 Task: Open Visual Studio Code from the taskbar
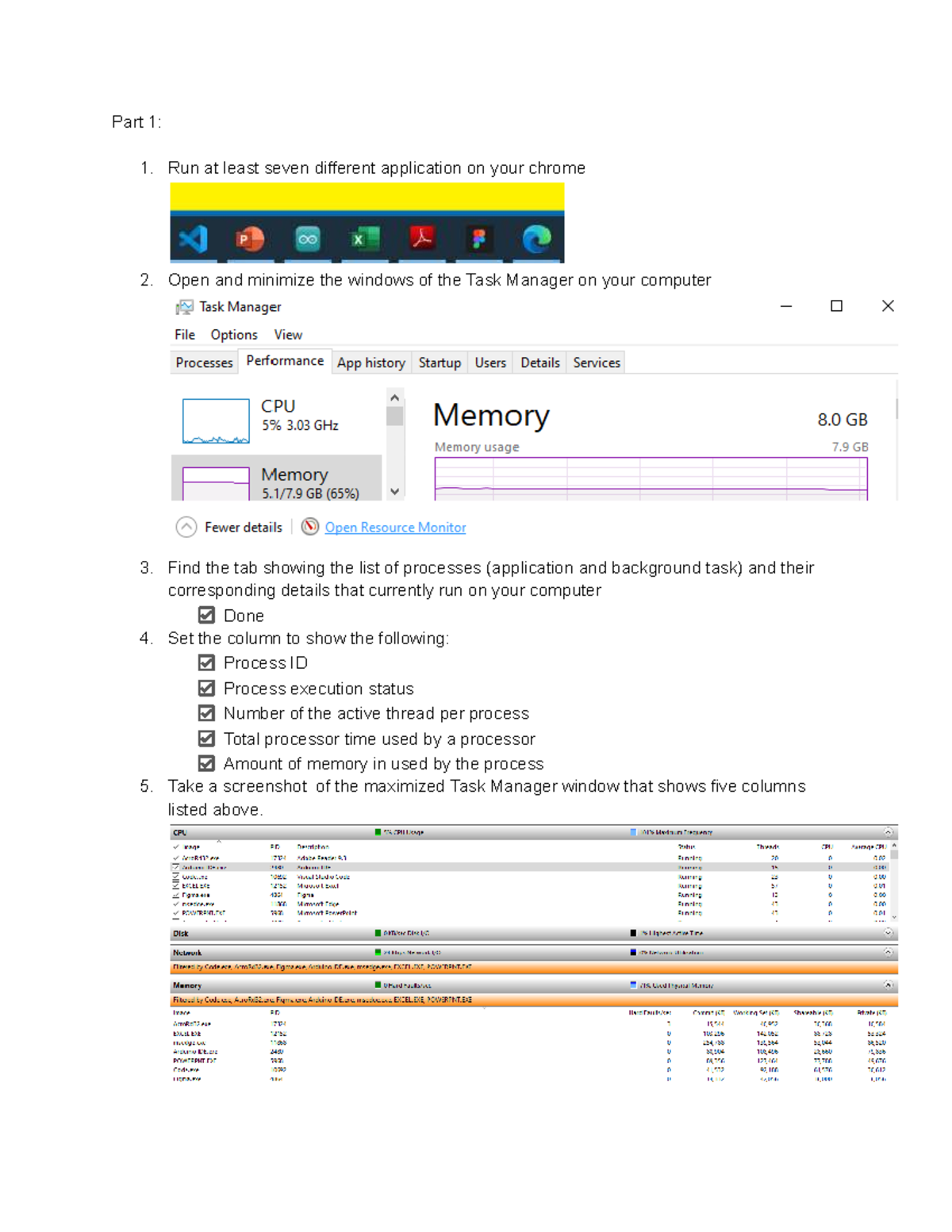(x=193, y=238)
